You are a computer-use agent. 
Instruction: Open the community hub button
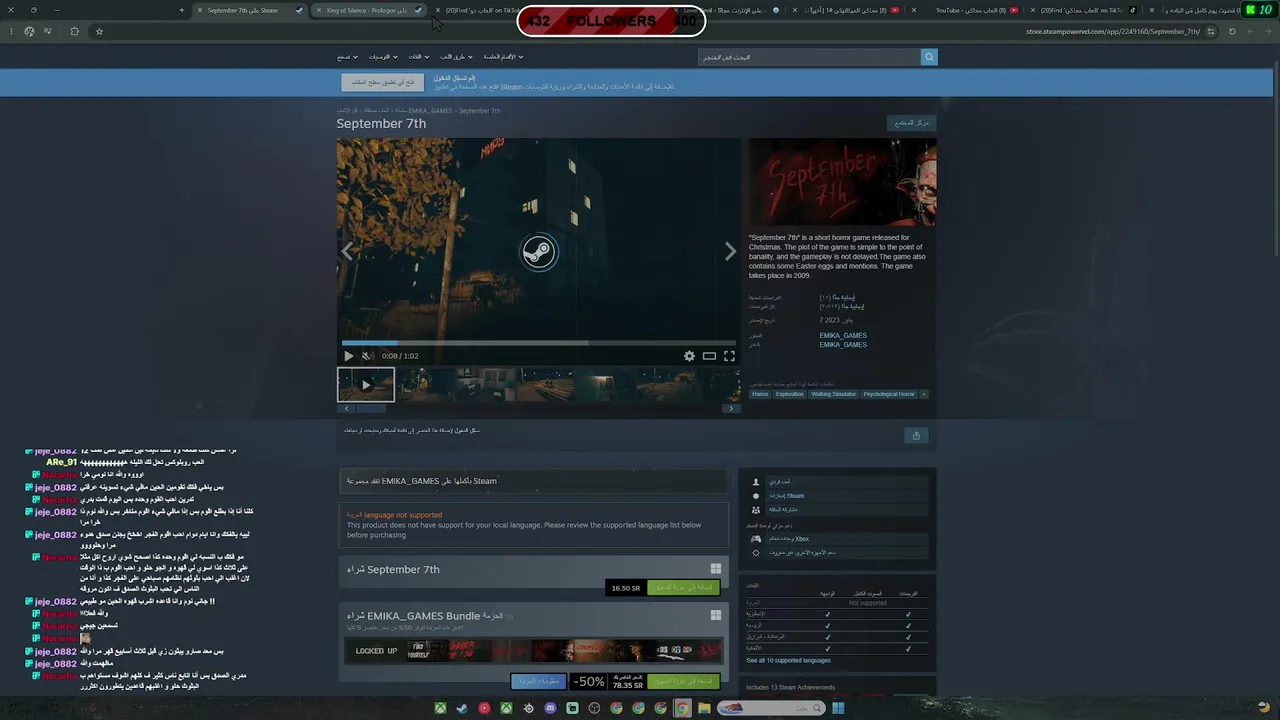point(911,123)
